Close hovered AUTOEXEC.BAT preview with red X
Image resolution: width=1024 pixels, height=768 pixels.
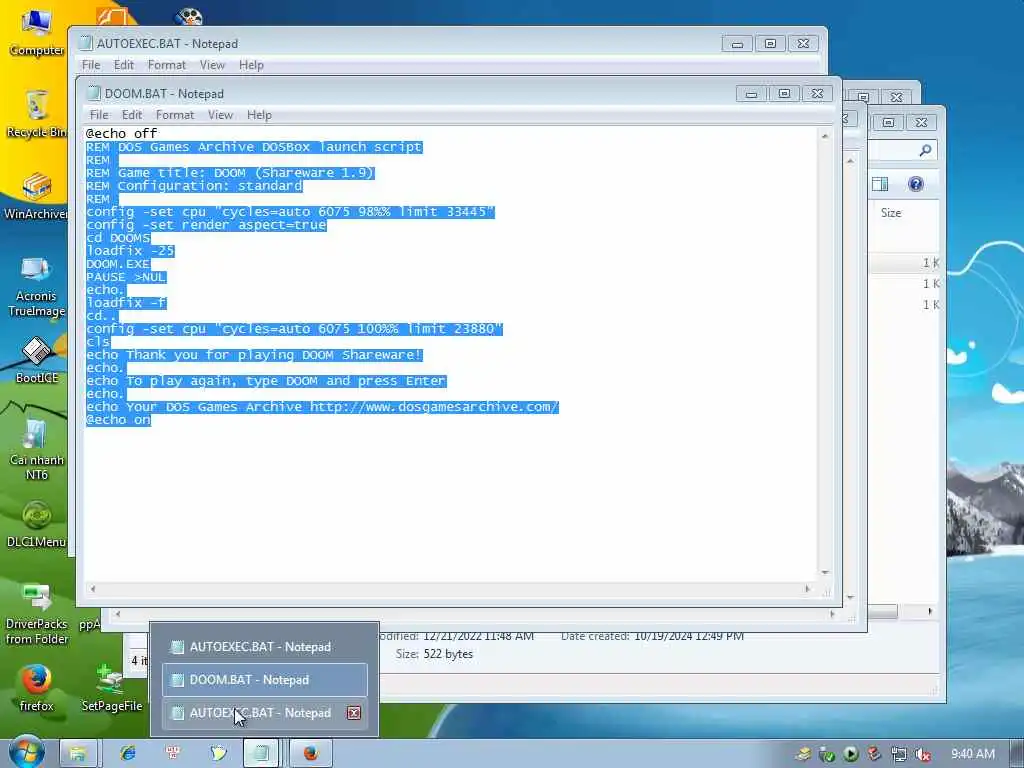(x=354, y=713)
